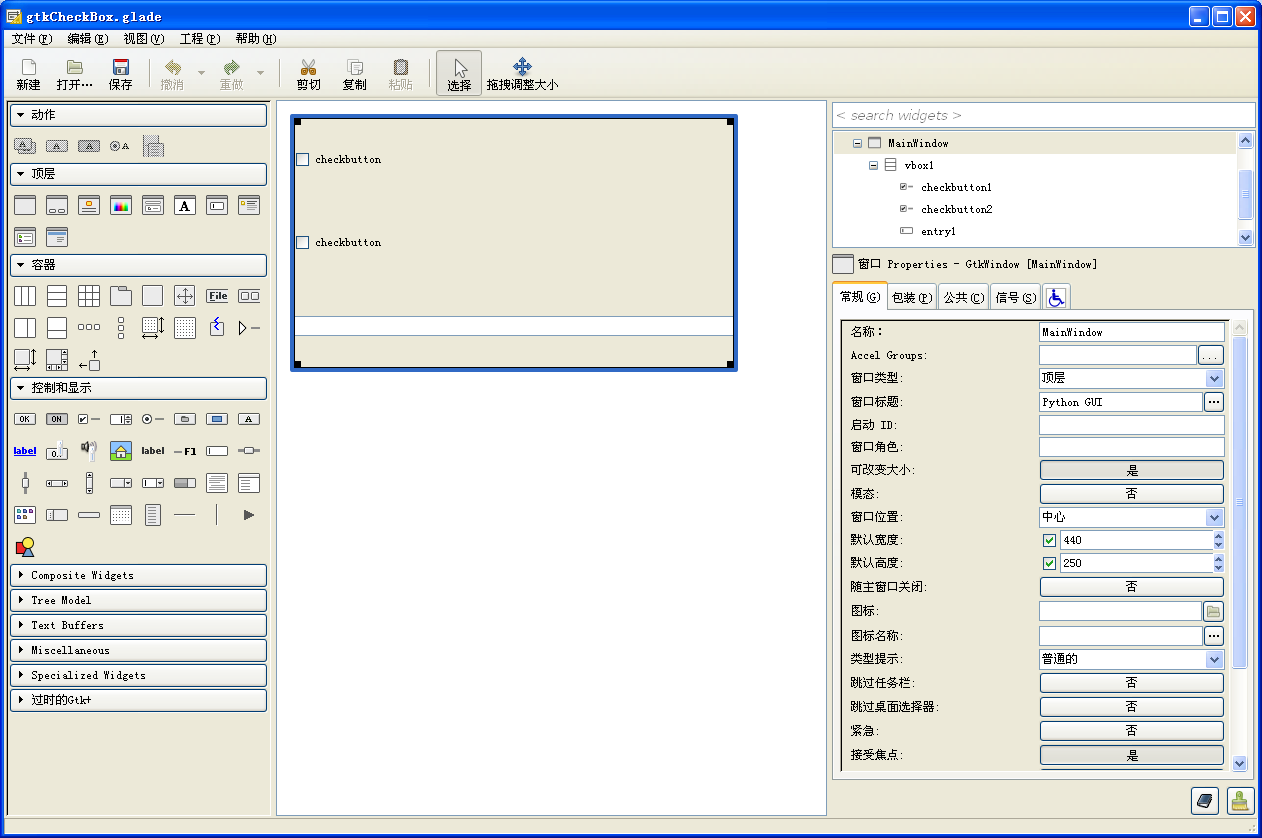Select the Volume Button widget
1262x838 pixels.
[88, 450]
